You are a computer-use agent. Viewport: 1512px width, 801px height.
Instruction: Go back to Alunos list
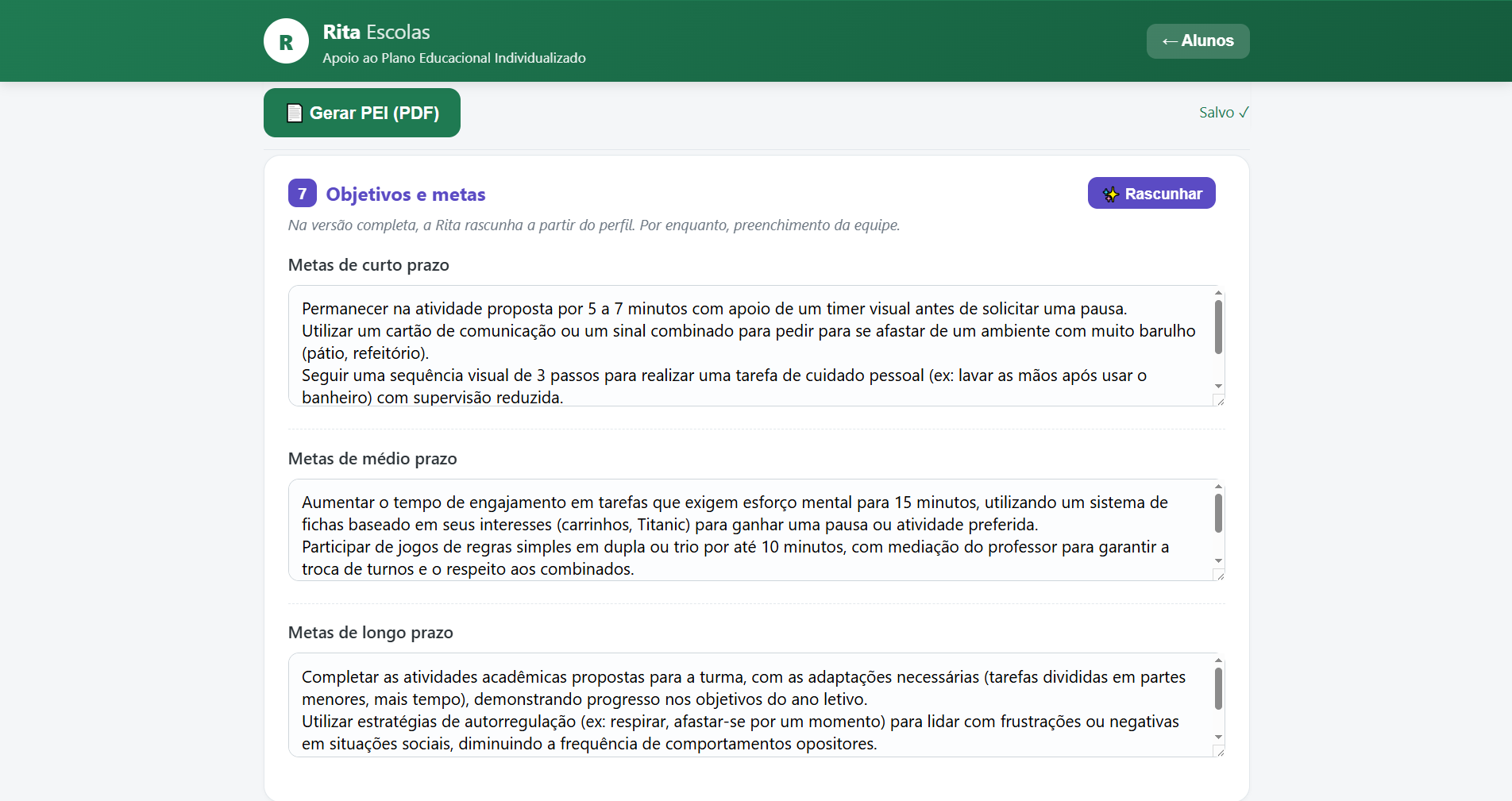click(1198, 41)
